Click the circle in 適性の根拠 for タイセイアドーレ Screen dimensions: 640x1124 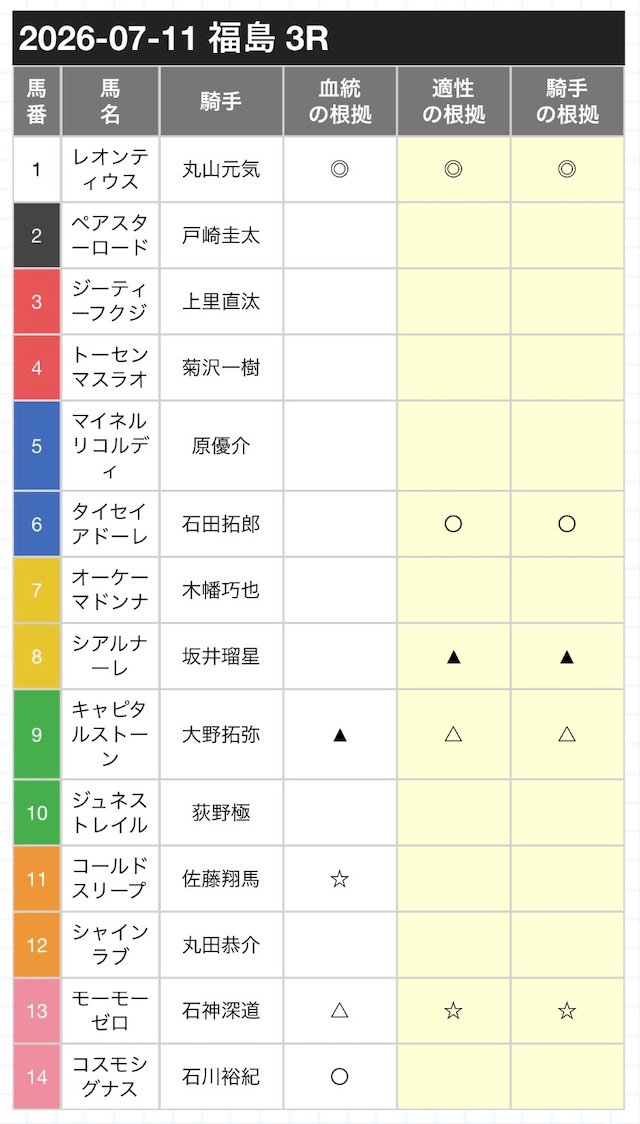pyautogui.click(x=453, y=524)
